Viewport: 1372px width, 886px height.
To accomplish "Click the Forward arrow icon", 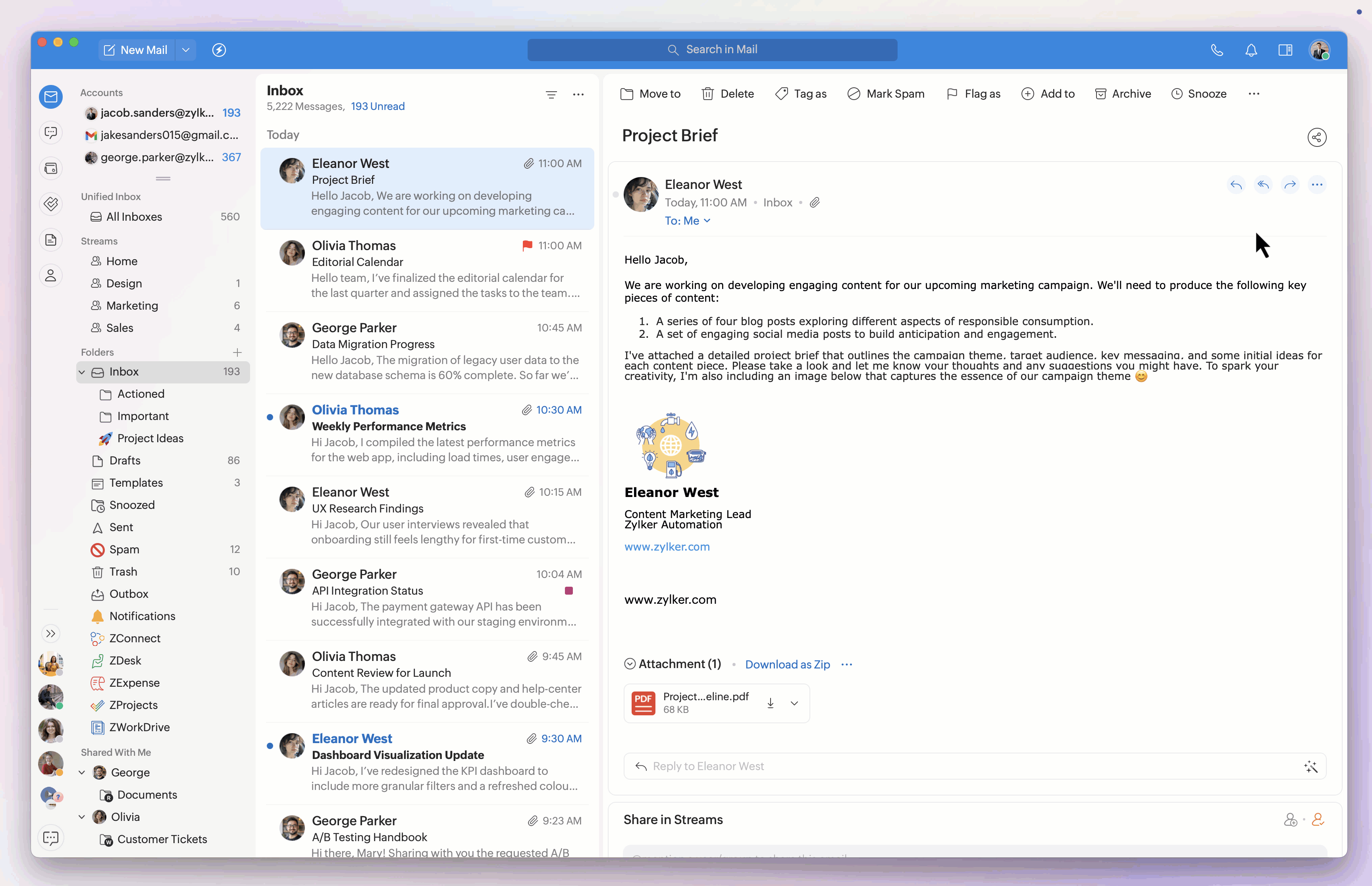I will (1290, 185).
